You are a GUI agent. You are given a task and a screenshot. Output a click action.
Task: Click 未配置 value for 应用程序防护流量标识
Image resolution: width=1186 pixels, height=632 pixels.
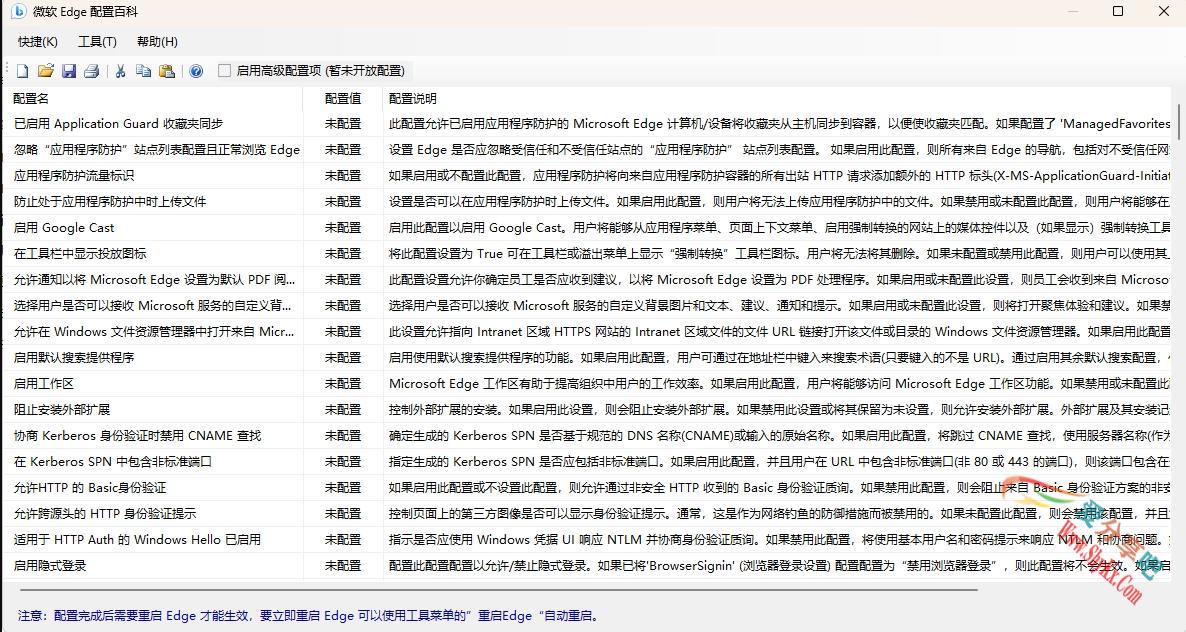coord(343,175)
